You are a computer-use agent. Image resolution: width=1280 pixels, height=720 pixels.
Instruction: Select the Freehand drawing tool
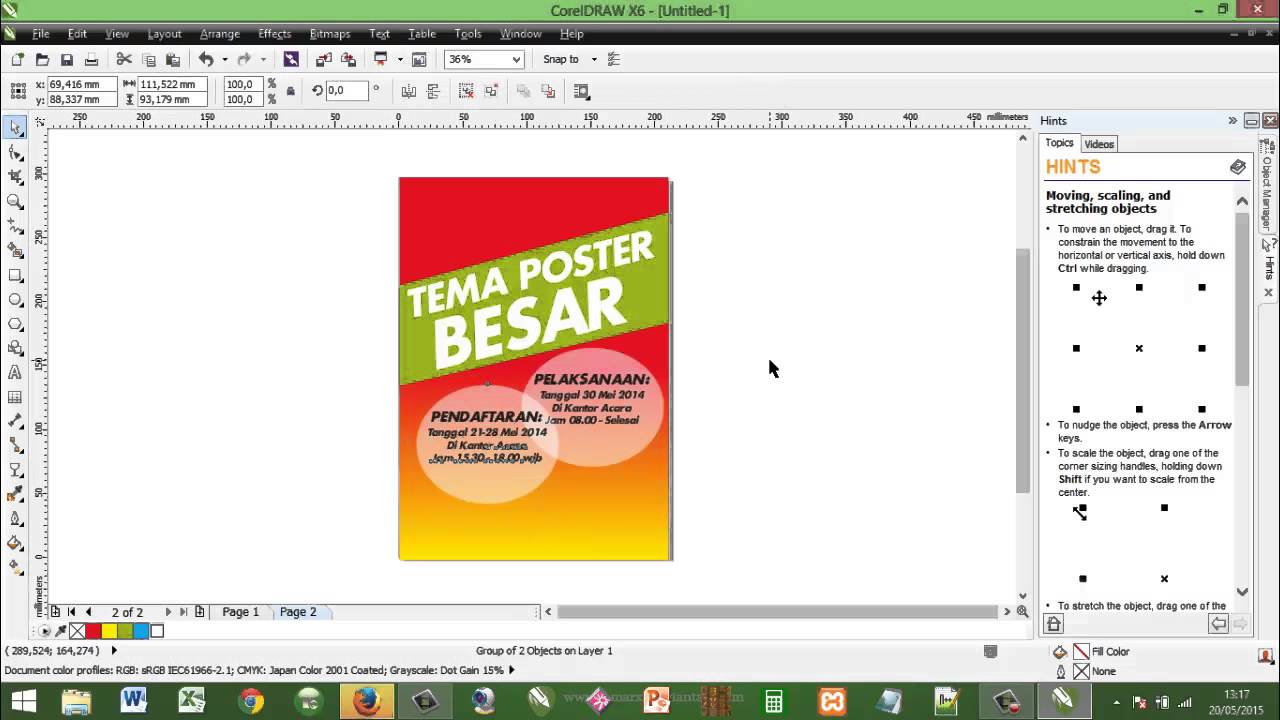pos(15,226)
